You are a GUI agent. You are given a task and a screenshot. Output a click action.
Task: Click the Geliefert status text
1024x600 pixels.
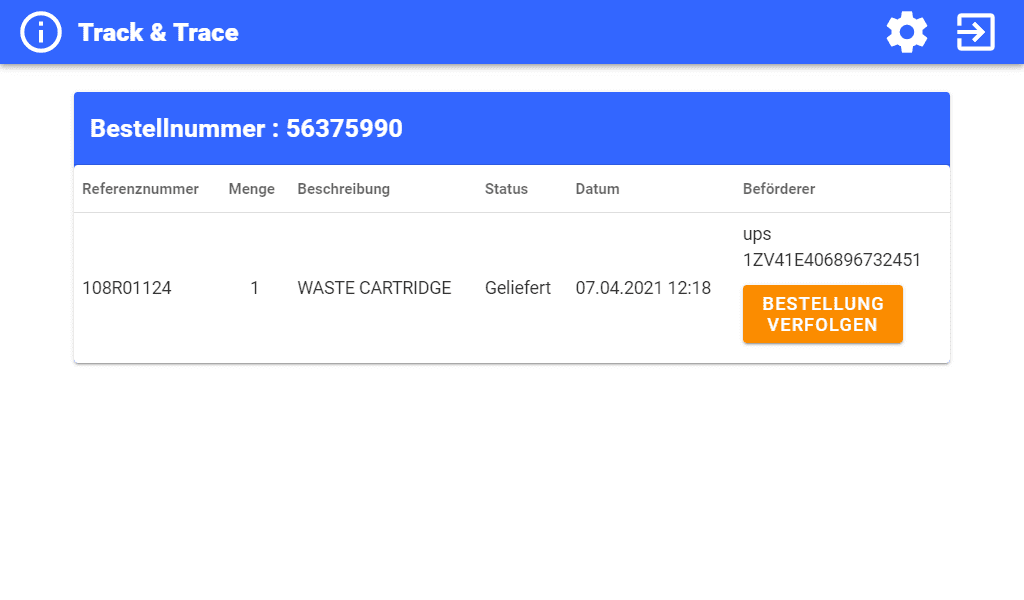coord(517,288)
